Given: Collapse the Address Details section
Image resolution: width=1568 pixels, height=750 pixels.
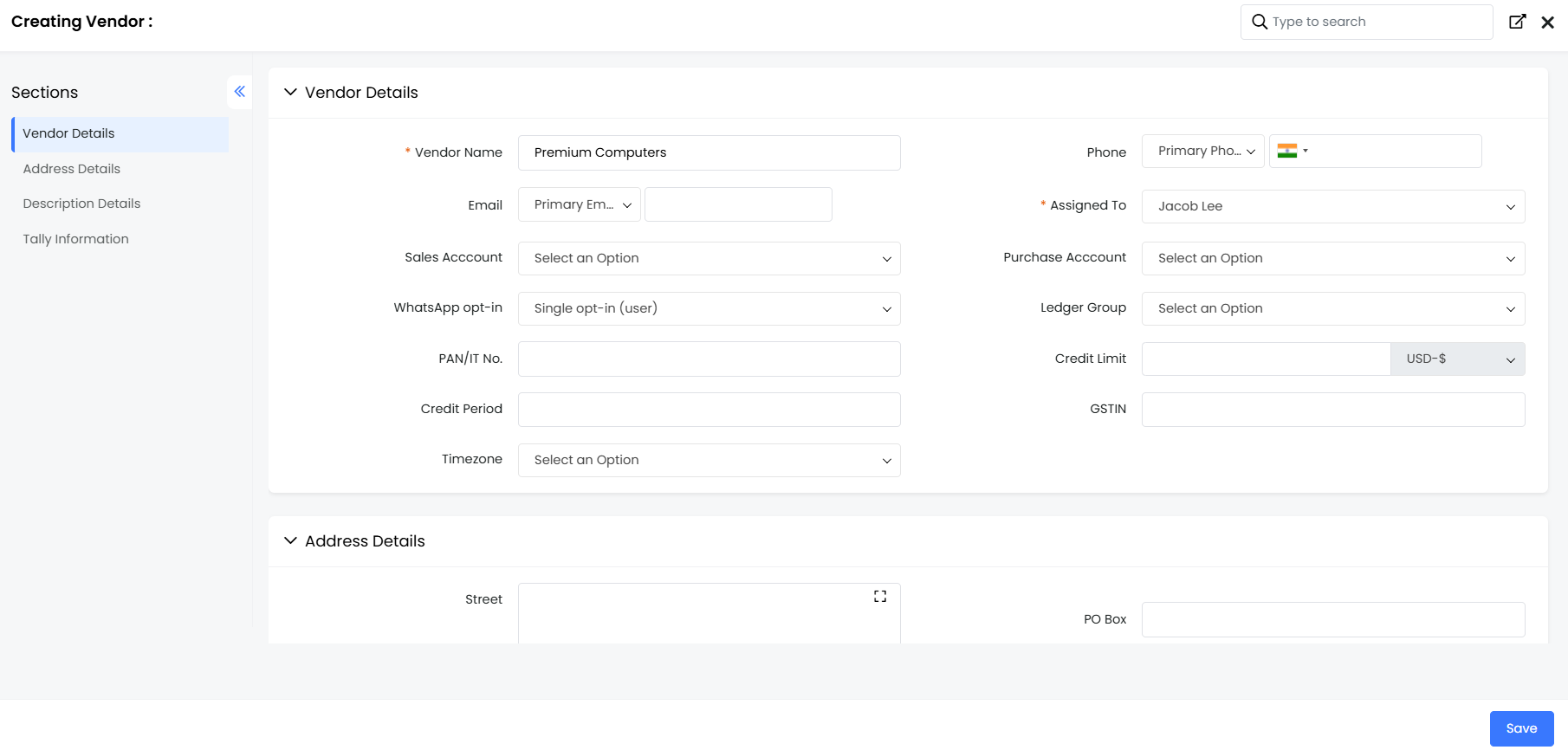Looking at the screenshot, I should pos(291,541).
